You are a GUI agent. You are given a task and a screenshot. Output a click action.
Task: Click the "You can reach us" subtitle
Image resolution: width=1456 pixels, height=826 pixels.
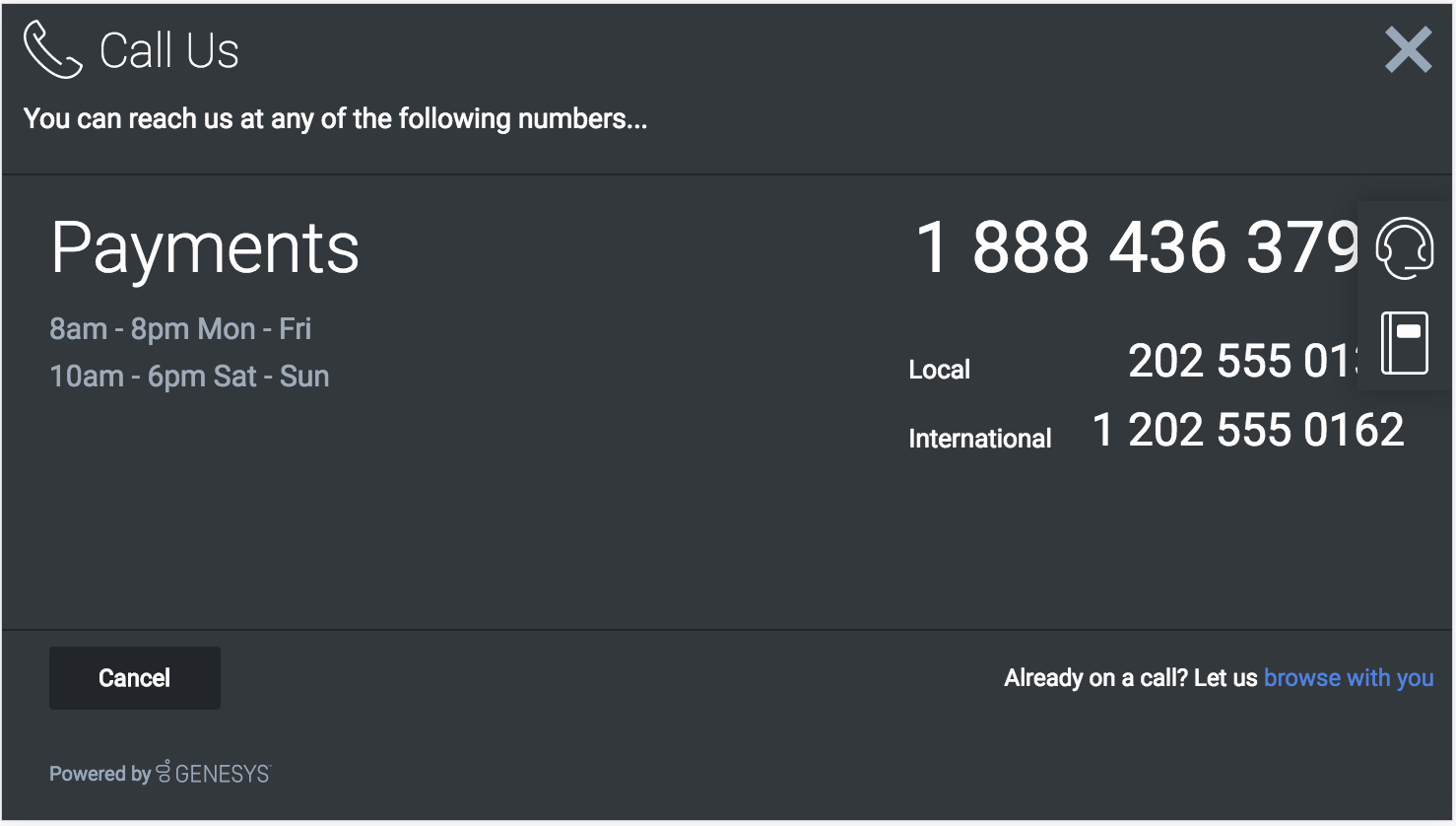click(335, 119)
